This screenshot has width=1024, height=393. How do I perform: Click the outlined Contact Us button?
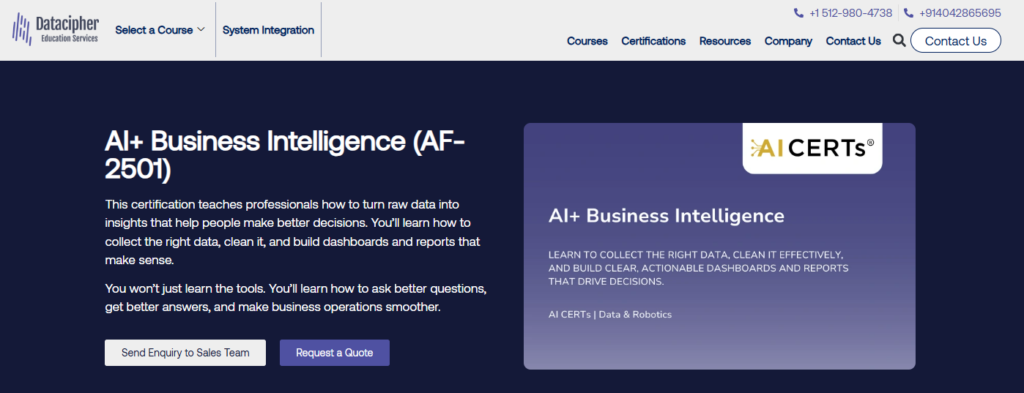point(955,40)
